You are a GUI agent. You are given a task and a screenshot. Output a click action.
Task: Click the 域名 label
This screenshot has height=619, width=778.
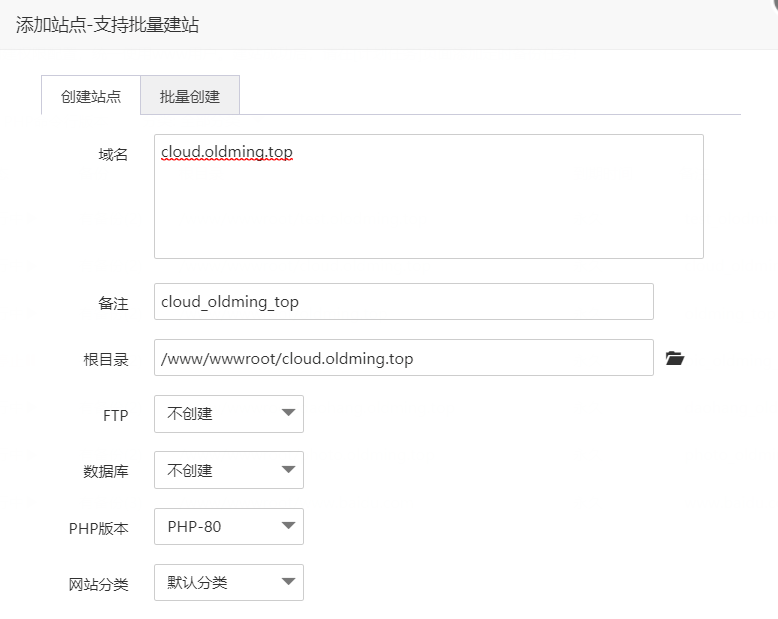coord(113,154)
